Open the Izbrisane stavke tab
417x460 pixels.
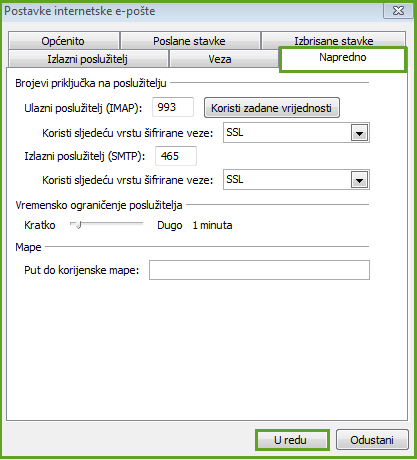coord(333,40)
